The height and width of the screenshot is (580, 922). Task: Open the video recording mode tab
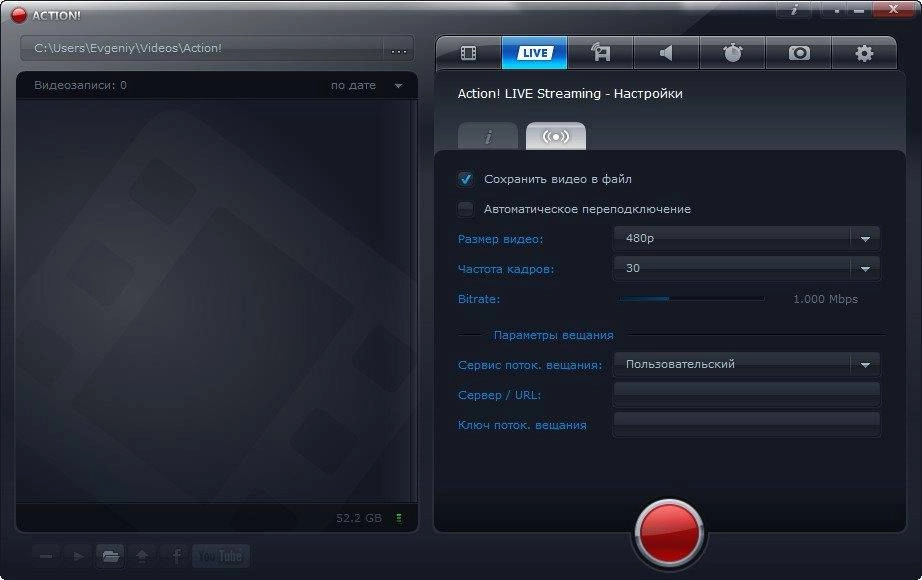point(469,53)
